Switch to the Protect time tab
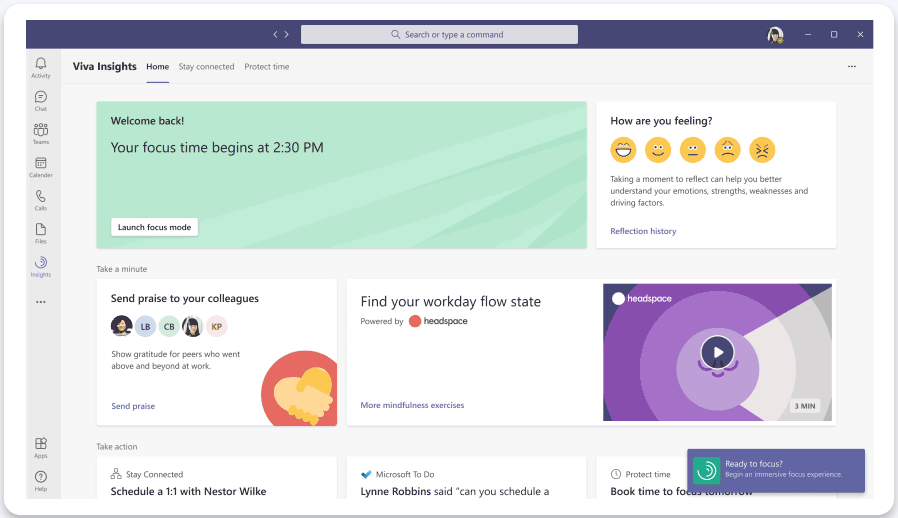Viewport: 898px width, 518px height. (x=266, y=67)
